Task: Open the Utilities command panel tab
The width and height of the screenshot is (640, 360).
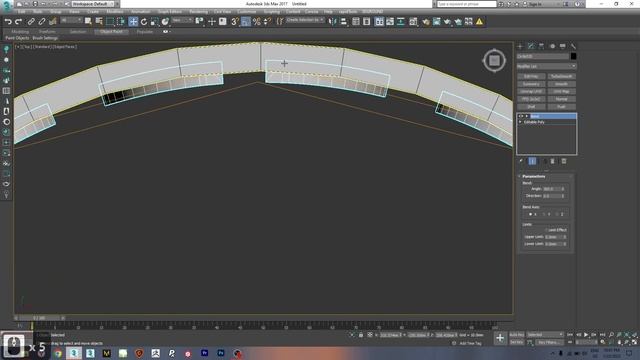Action: tap(573, 46)
